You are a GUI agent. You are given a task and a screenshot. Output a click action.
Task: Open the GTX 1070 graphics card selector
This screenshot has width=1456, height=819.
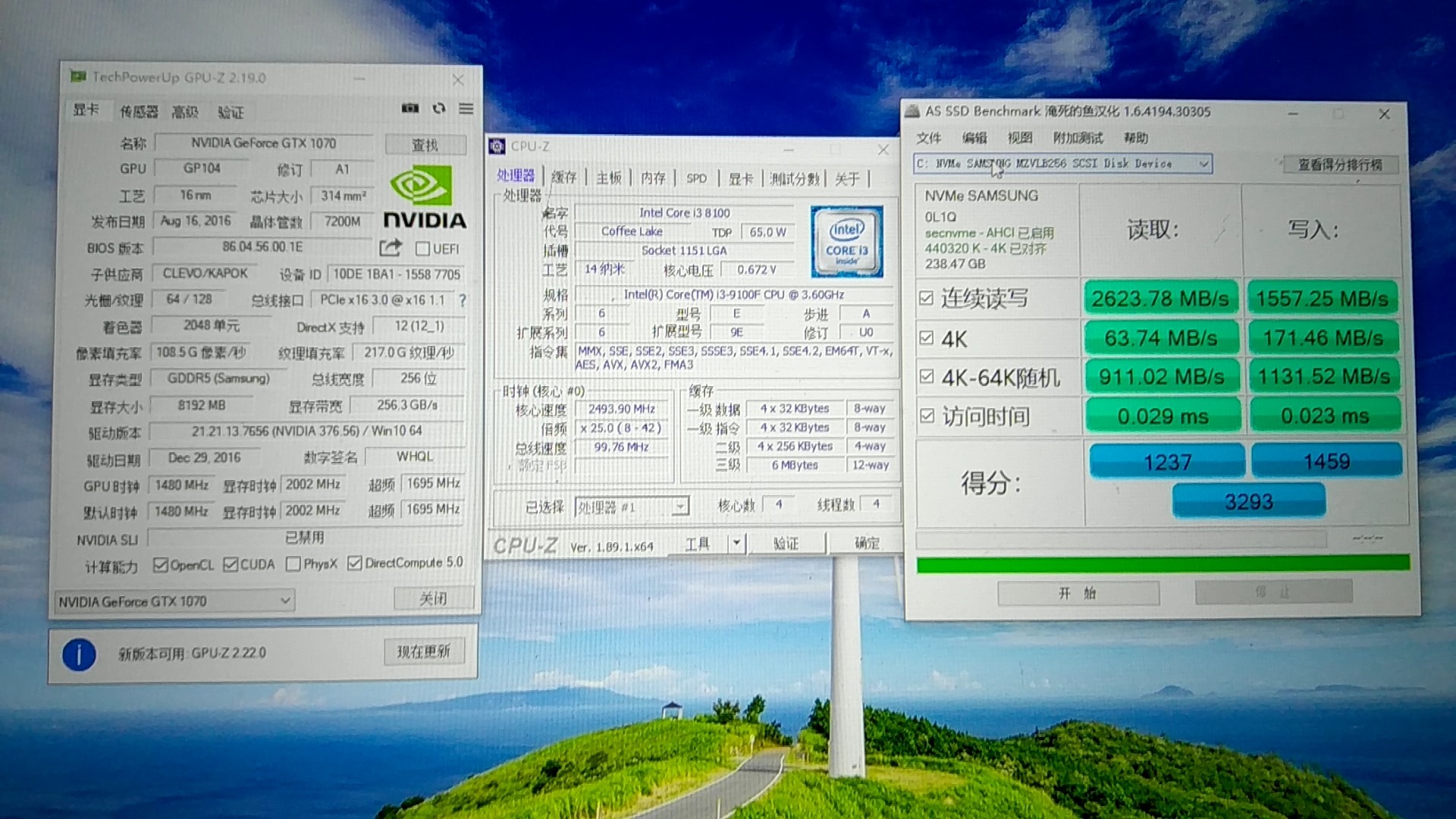(x=285, y=600)
